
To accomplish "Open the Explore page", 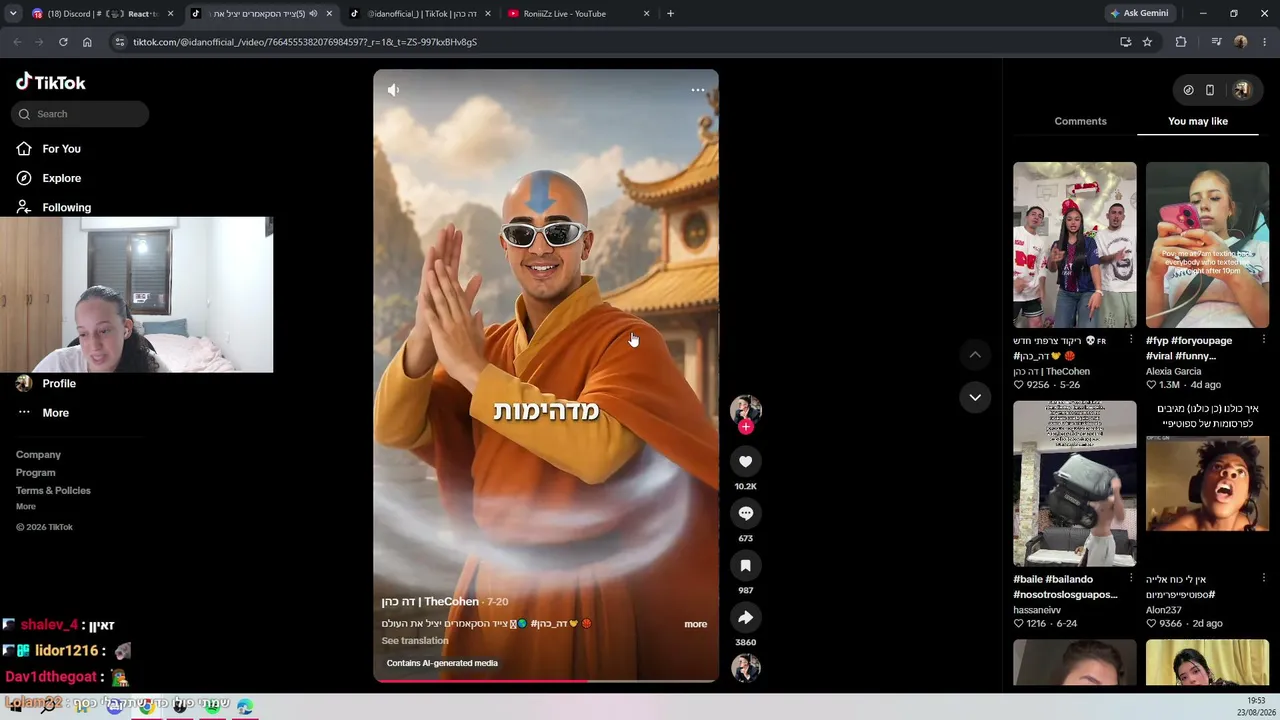I will [x=49, y=178].
